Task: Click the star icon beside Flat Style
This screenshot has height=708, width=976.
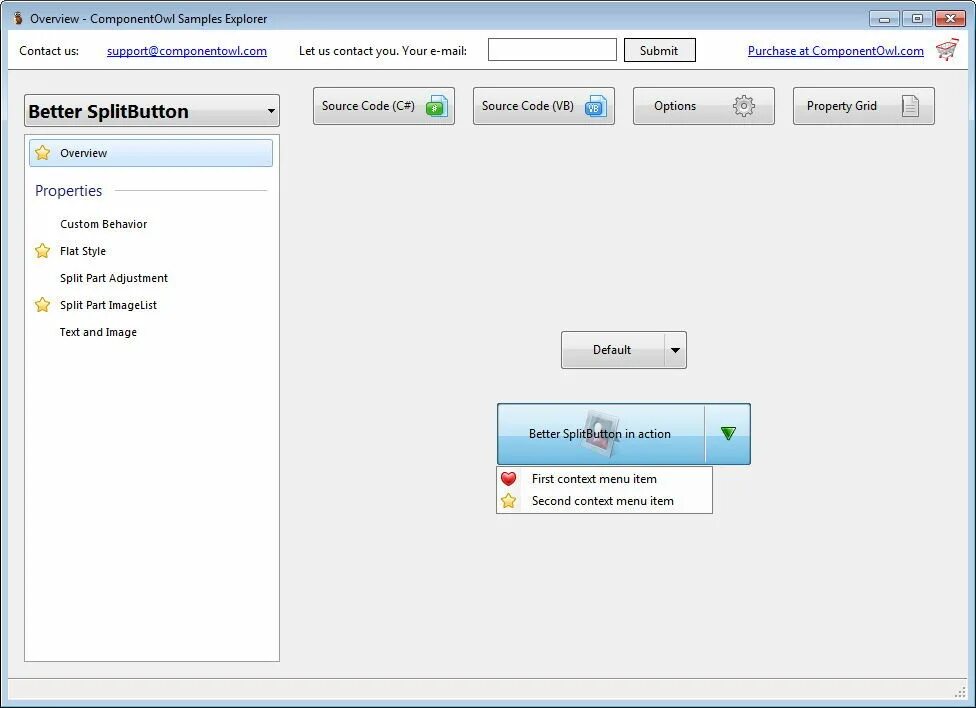Action: pos(42,250)
